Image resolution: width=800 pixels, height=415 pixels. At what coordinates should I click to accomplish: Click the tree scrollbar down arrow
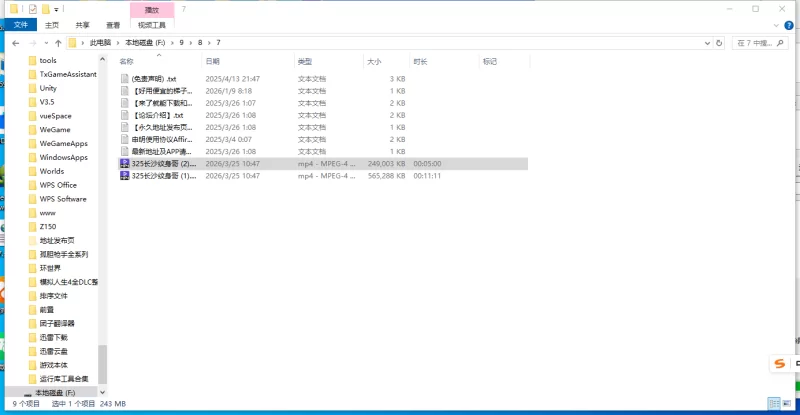(102, 392)
